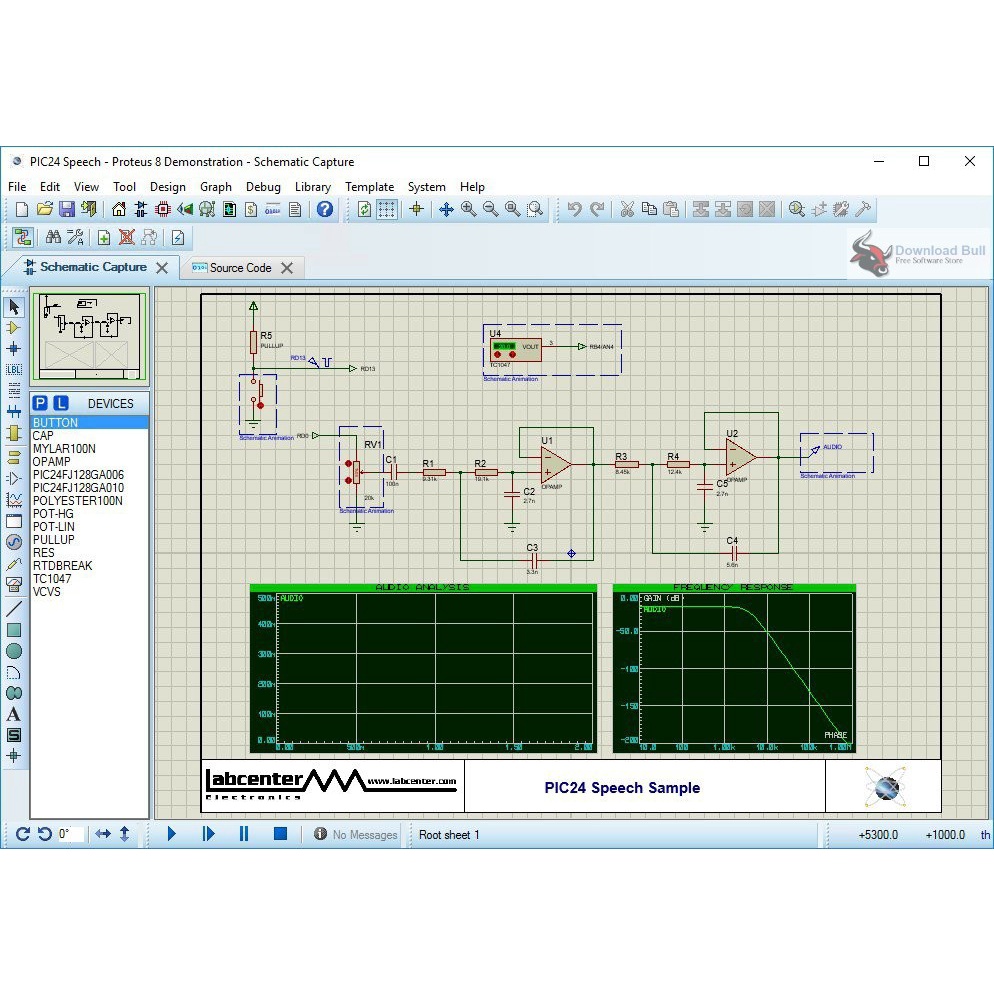This screenshot has width=994, height=994.
Task: Click the P pick devices button
Action: pos(40,403)
